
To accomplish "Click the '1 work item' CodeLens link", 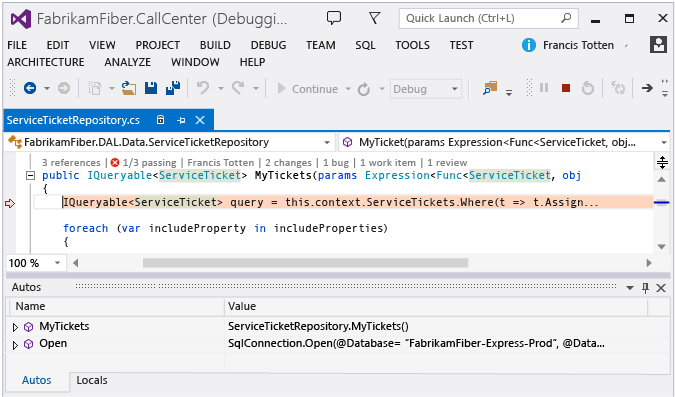I will point(388,163).
